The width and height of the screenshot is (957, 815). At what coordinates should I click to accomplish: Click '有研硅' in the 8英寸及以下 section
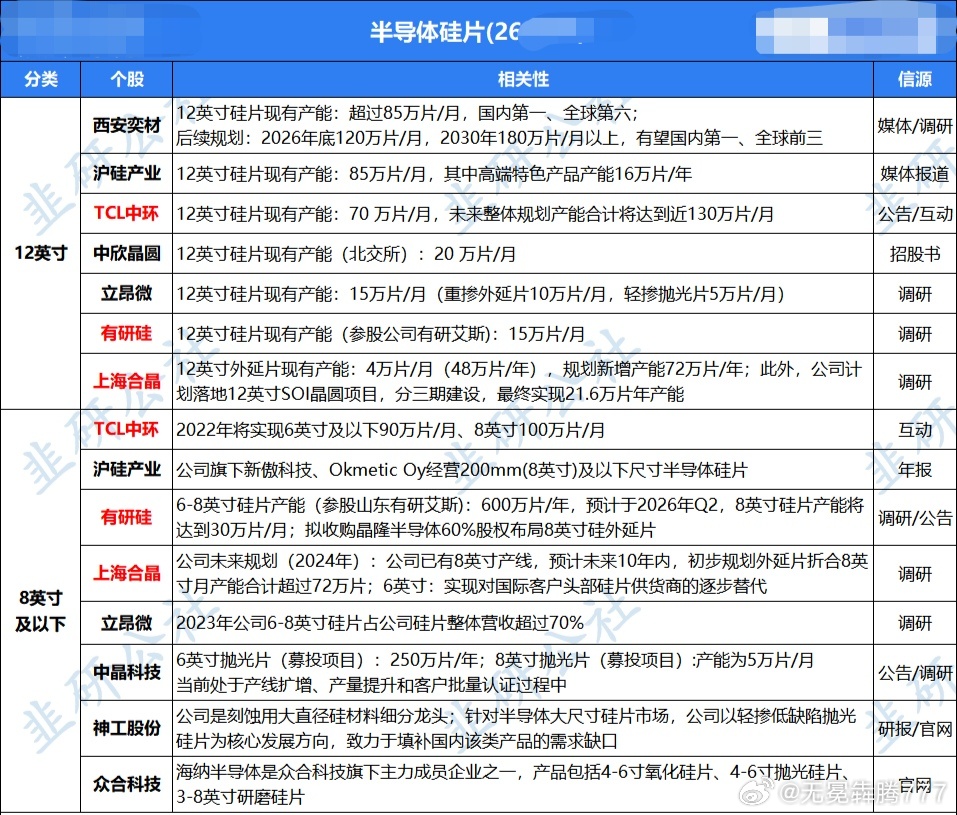[126, 517]
